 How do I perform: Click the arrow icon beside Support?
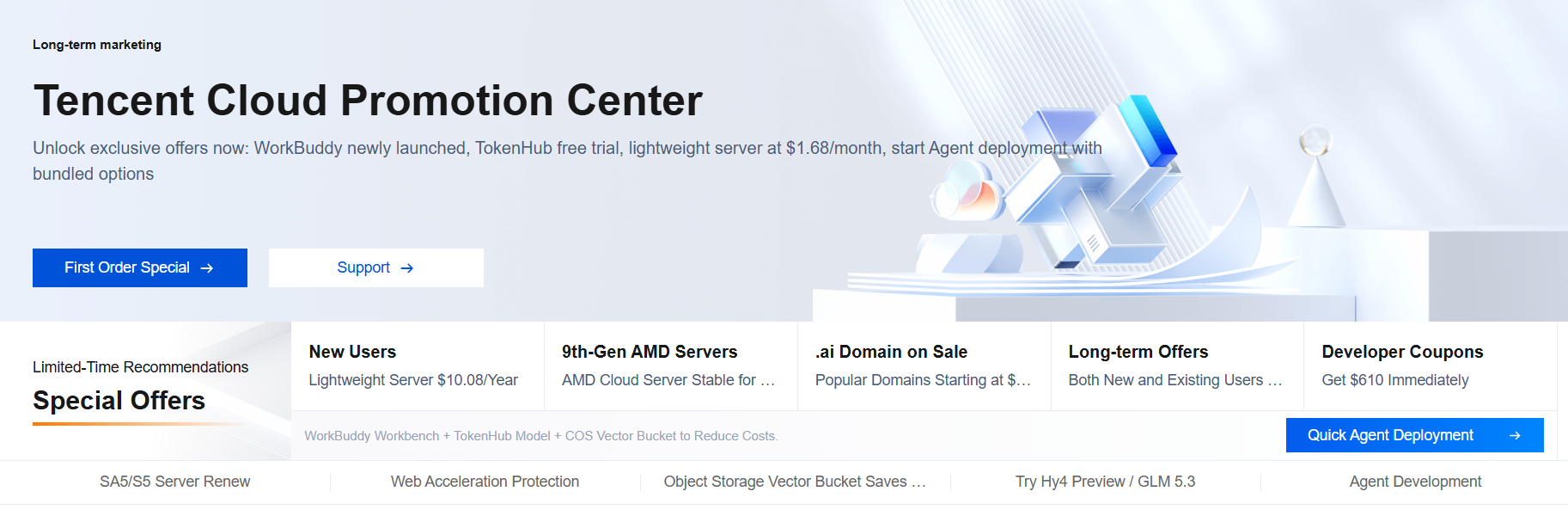tap(407, 268)
